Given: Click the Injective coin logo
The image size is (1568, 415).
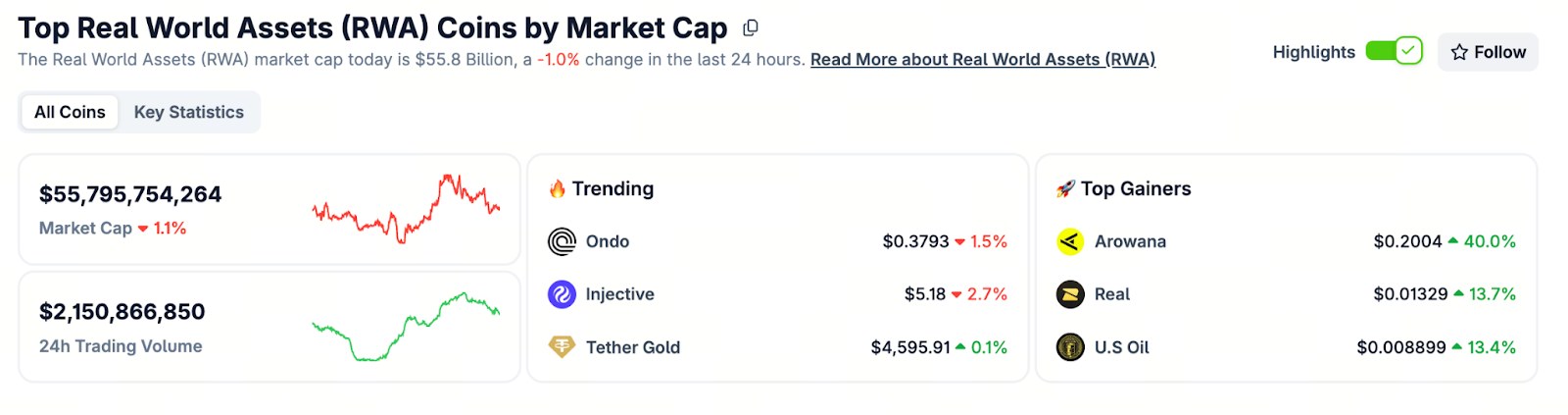Looking at the screenshot, I should click(562, 294).
